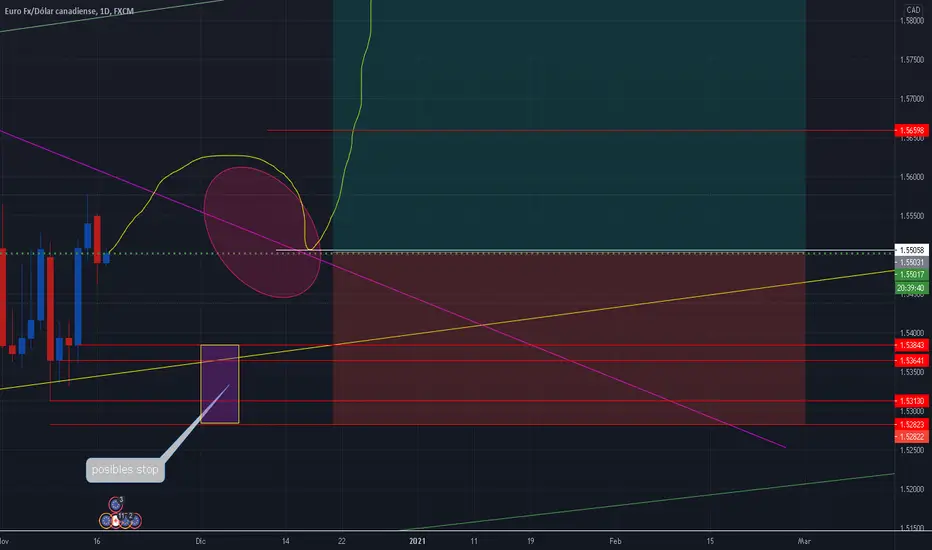This screenshot has height=550, width=932.
Task: Click the red 1.56598 price label
Action: click(x=911, y=130)
